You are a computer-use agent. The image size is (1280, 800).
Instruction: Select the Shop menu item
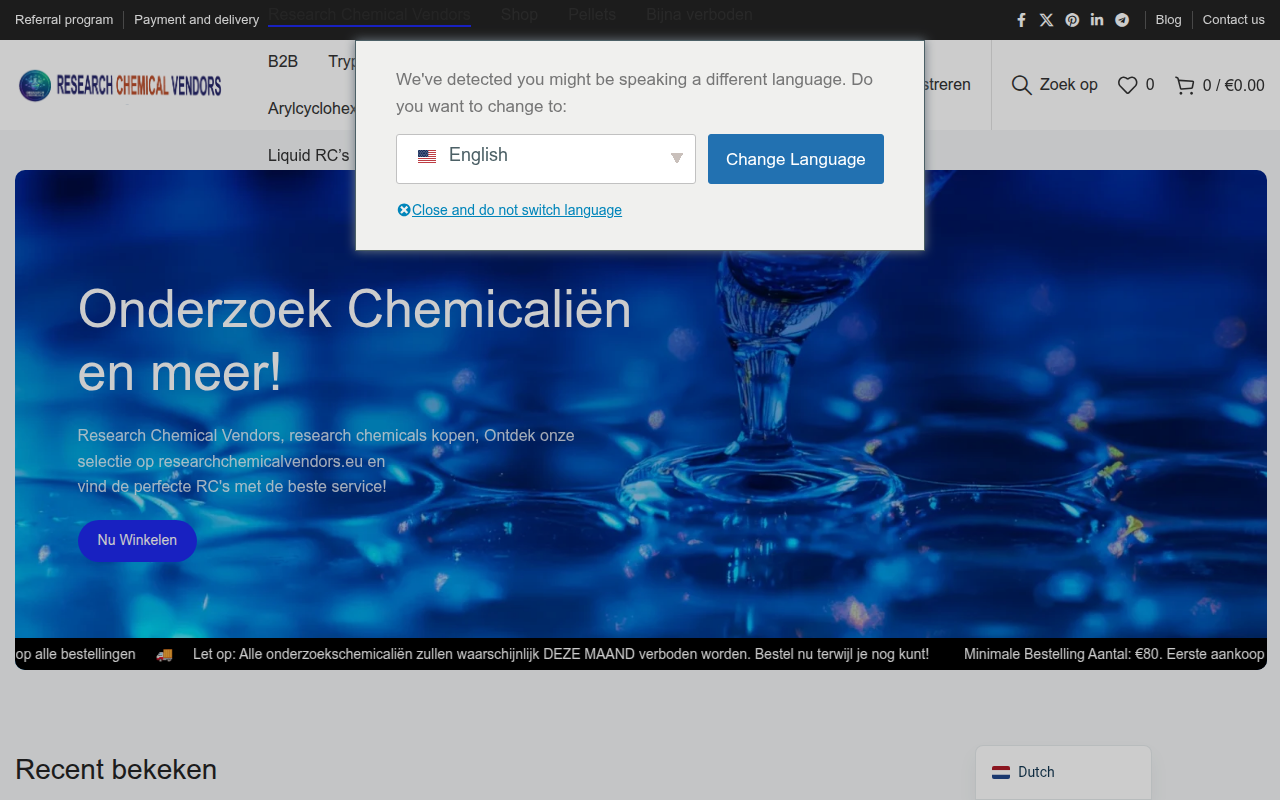519,15
